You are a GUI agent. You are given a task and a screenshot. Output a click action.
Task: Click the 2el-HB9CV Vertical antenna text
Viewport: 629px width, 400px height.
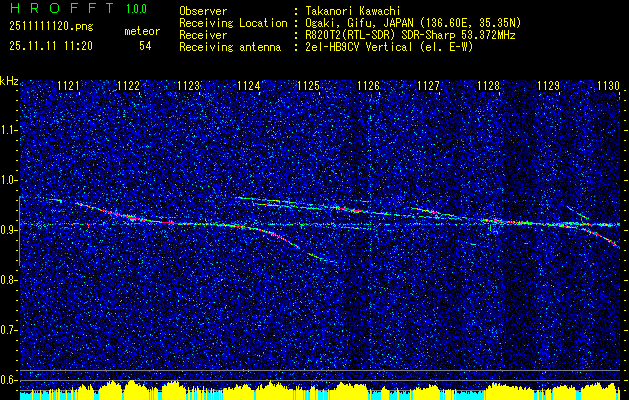click(390, 47)
